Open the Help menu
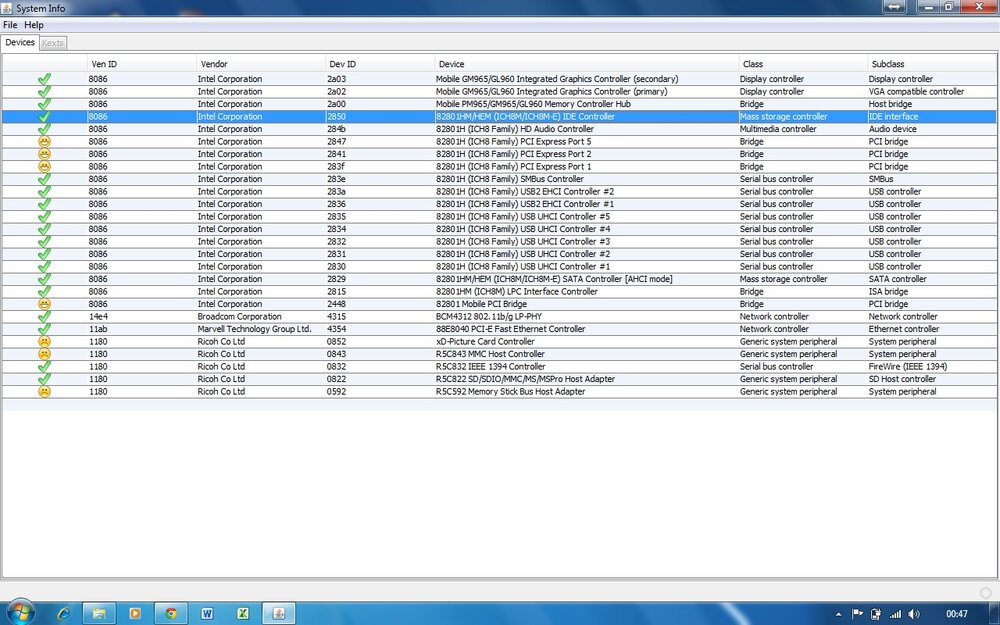Screen dimensions: 1000x625 click(x=34, y=25)
